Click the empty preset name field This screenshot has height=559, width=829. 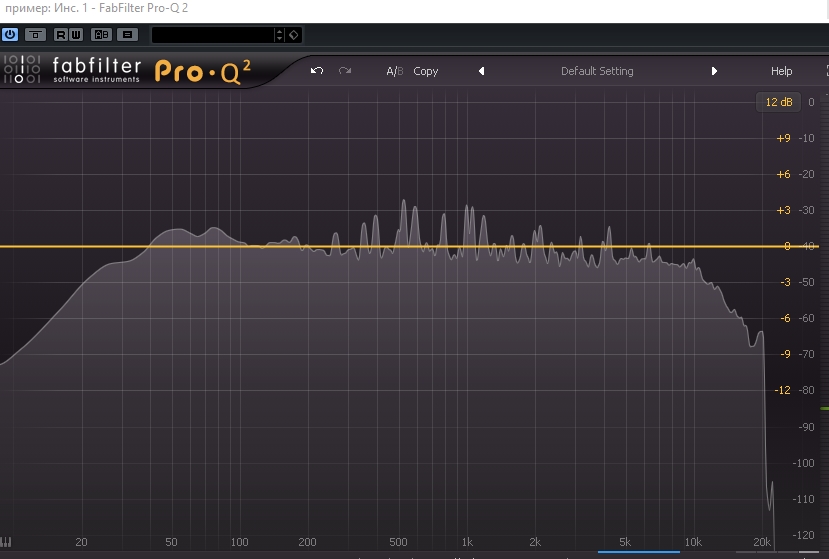213,35
